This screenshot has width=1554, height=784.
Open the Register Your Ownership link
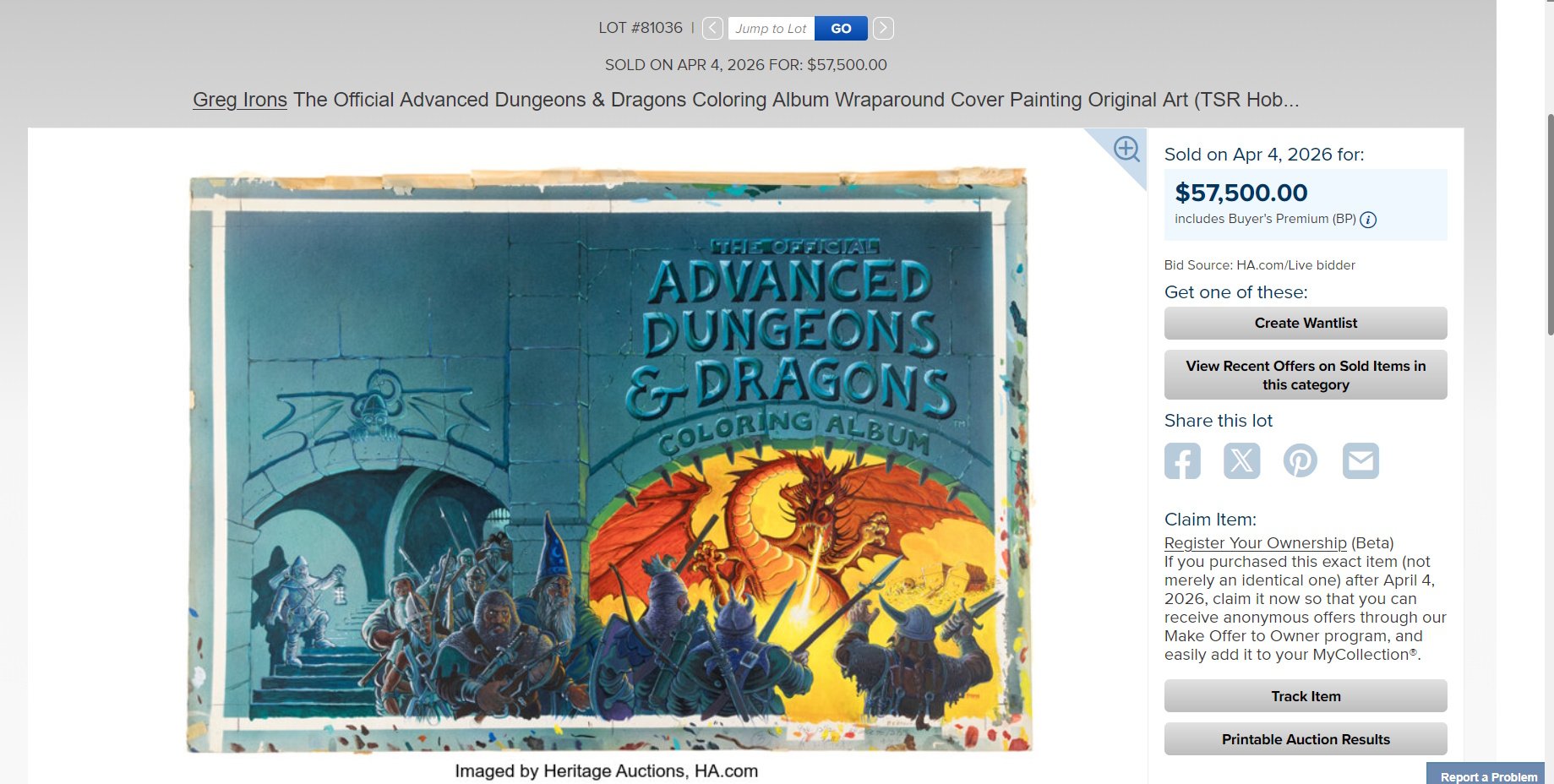pos(1255,543)
